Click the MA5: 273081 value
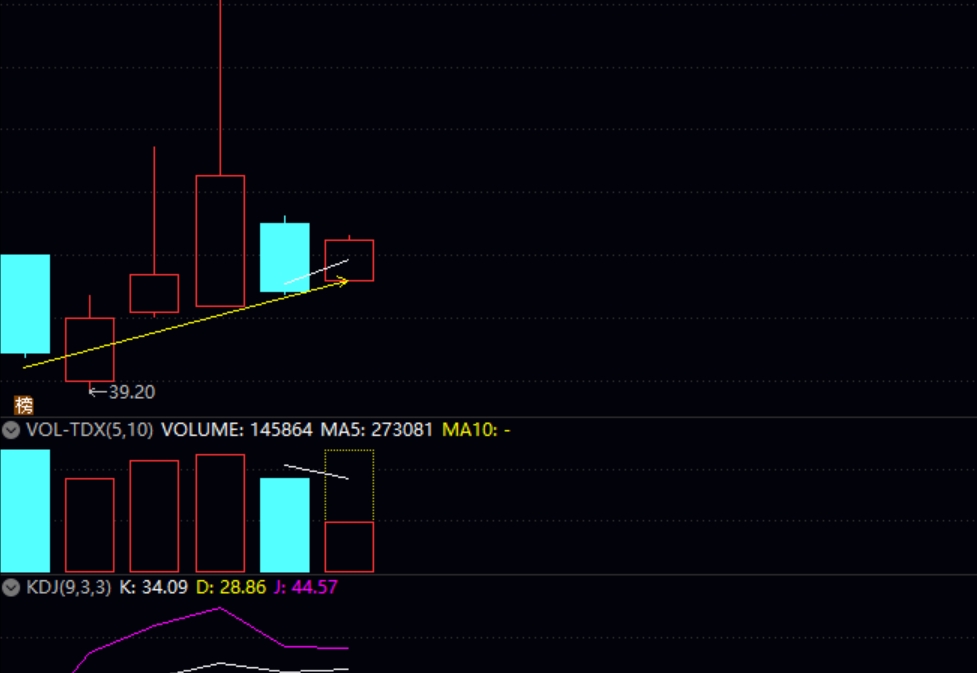The width and height of the screenshot is (977, 673). pyautogui.click(x=376, y=430)
